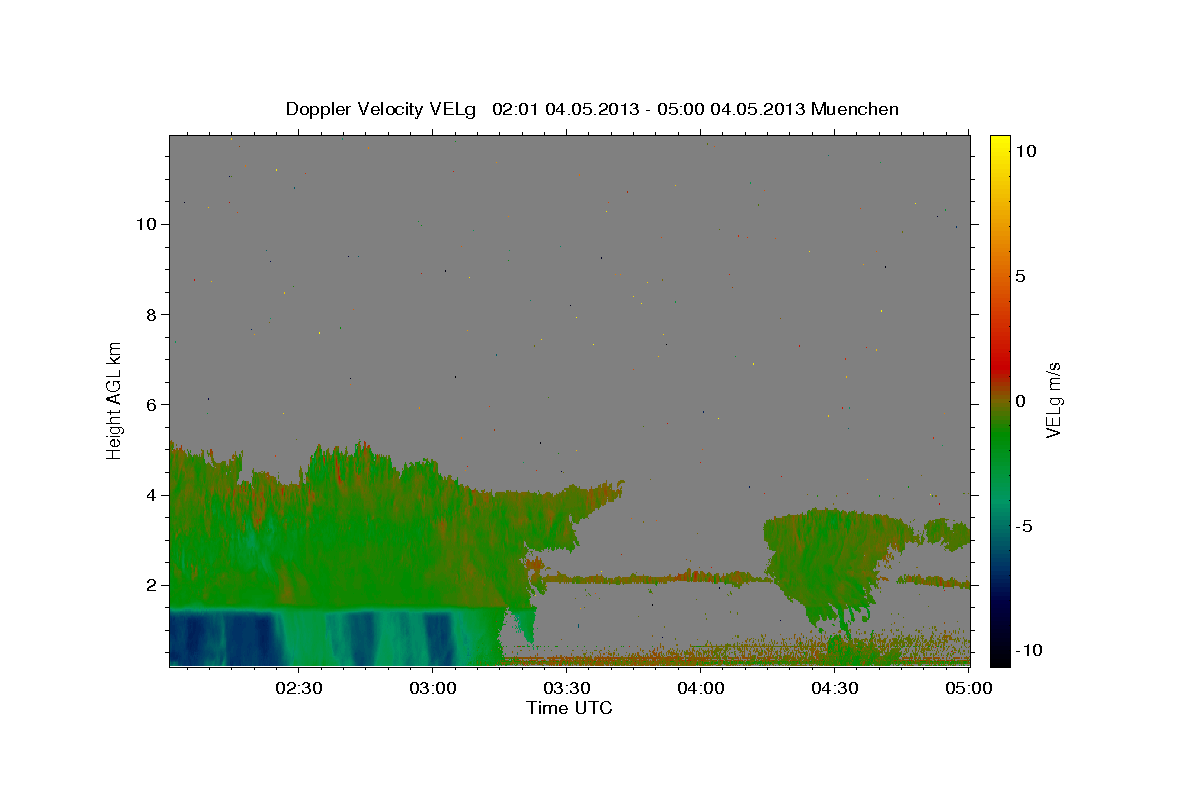Click the plot title 'Doppler Velocity VELg'

click(383, 109)
